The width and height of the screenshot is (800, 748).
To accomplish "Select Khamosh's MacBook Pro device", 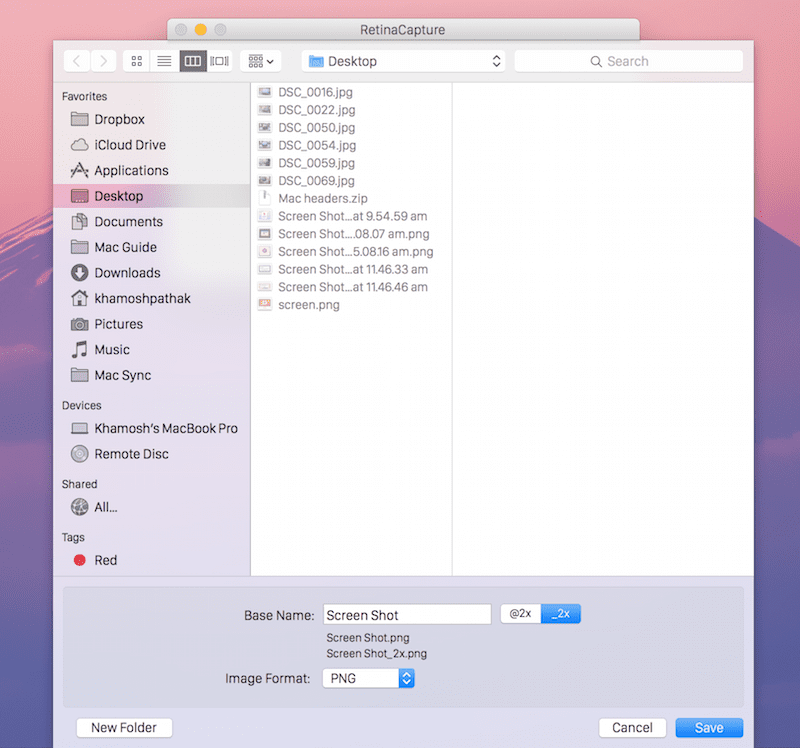I will [151, 429].
